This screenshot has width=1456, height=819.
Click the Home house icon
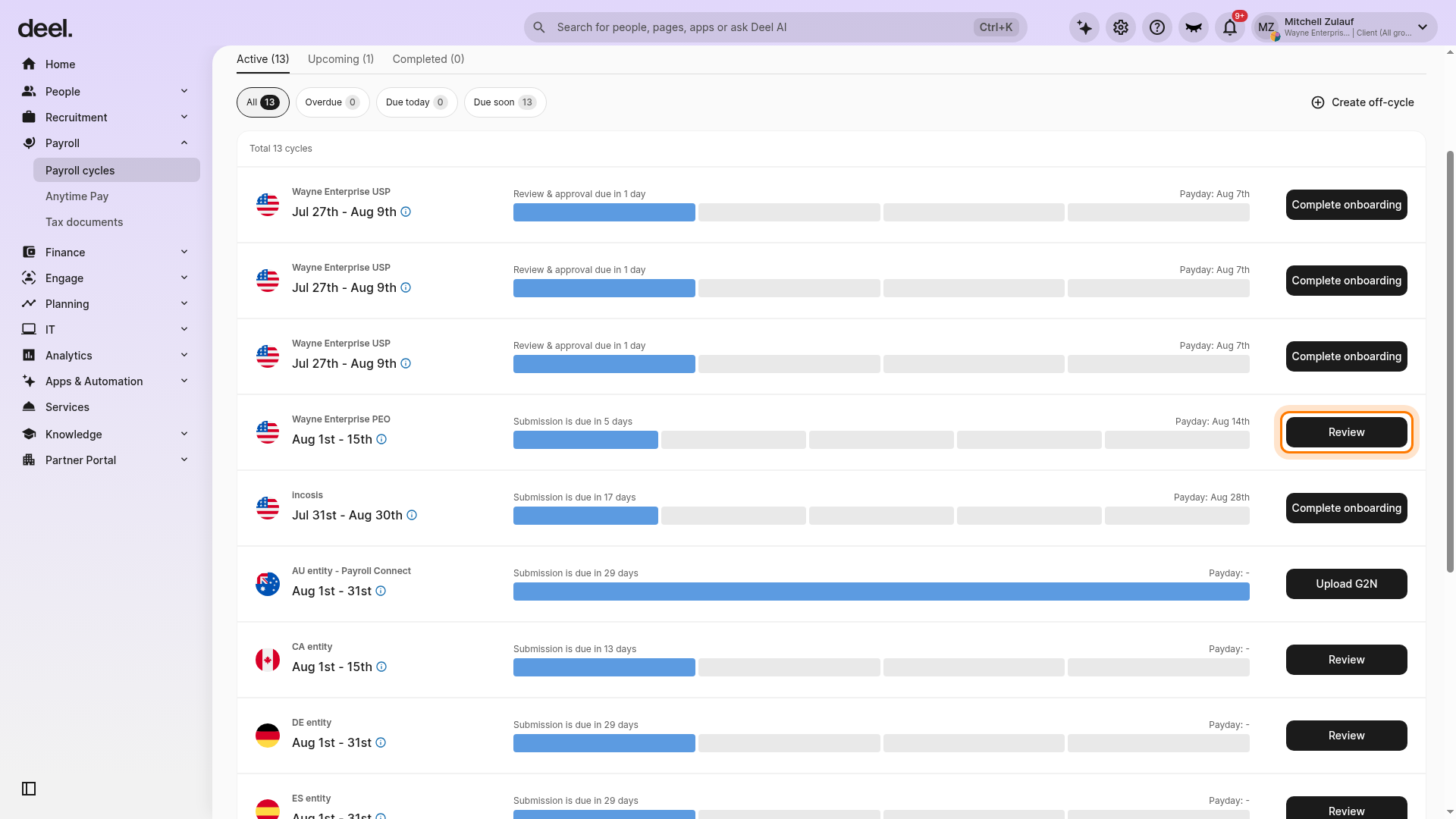click(29, 64)
